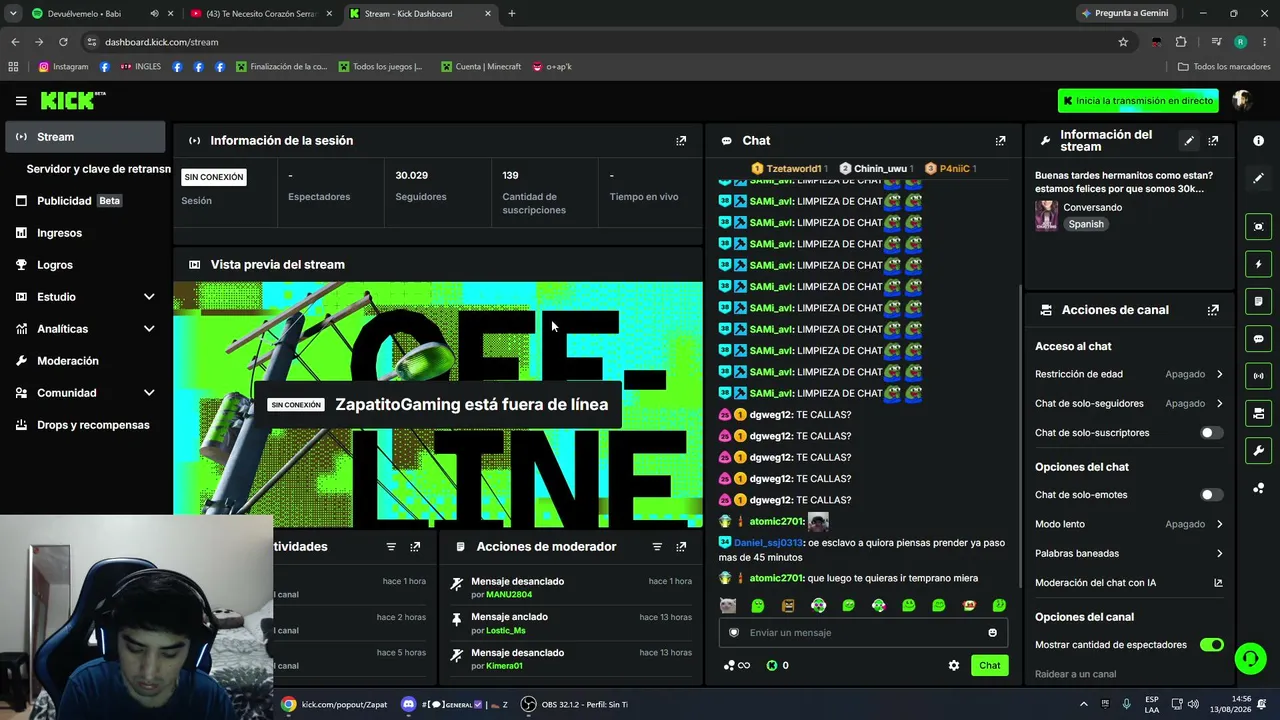
Task: Open MANU2804 moderator profile link
Action: [x=509, y=595]
